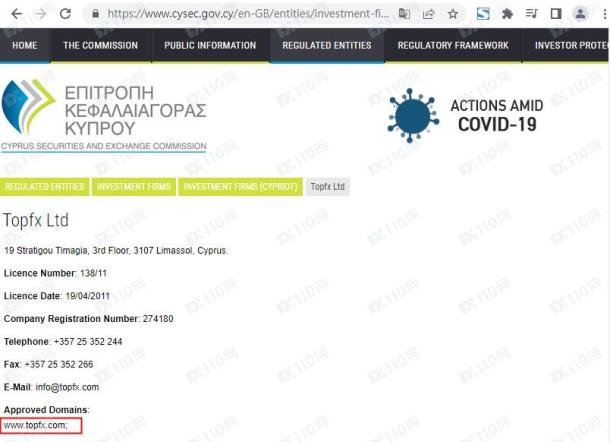Screen dimensions: 610x442
Task: Open the media control icon
Action: click(x=531, y=14)
